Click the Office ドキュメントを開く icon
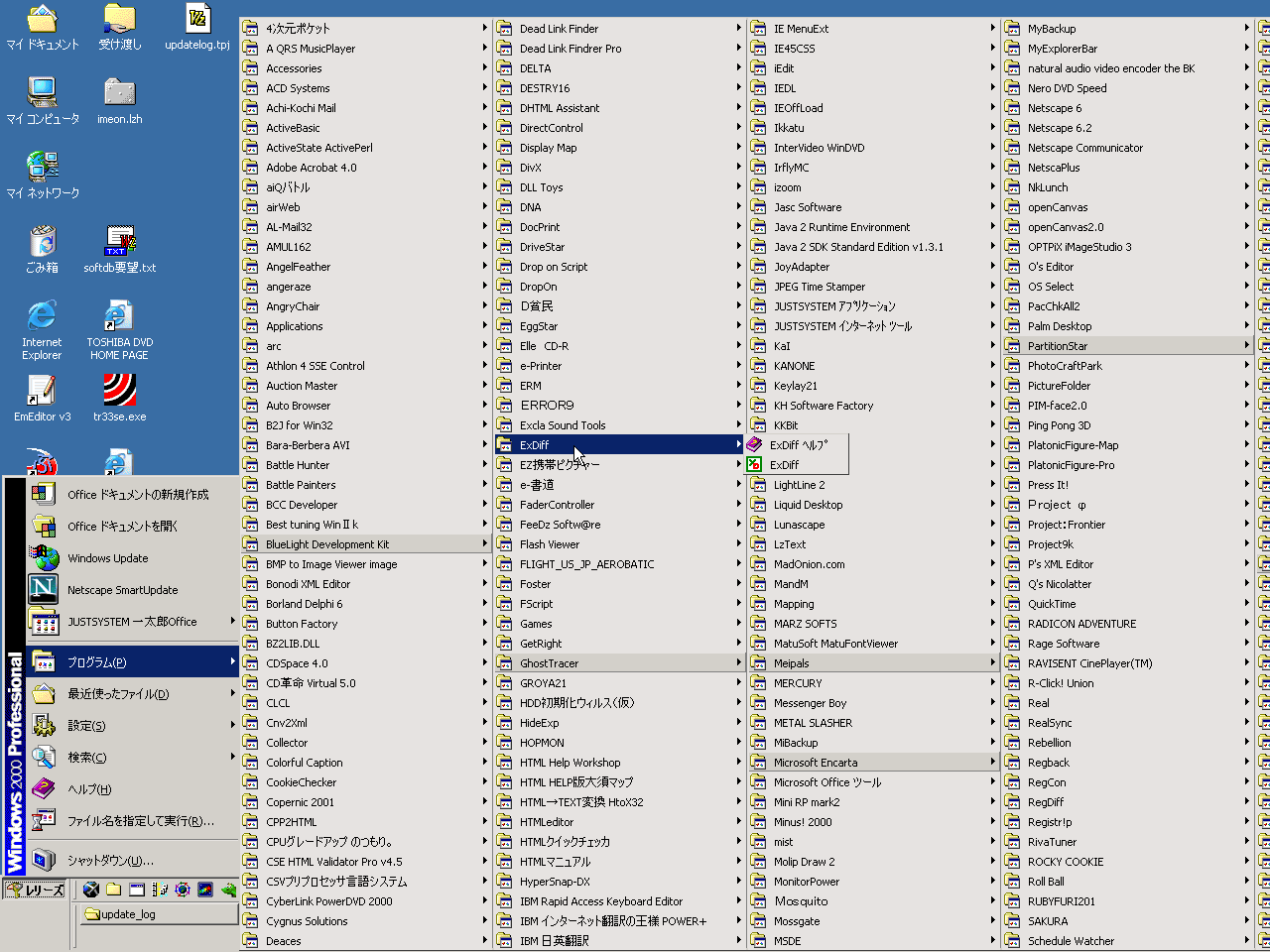 [44, 526]
